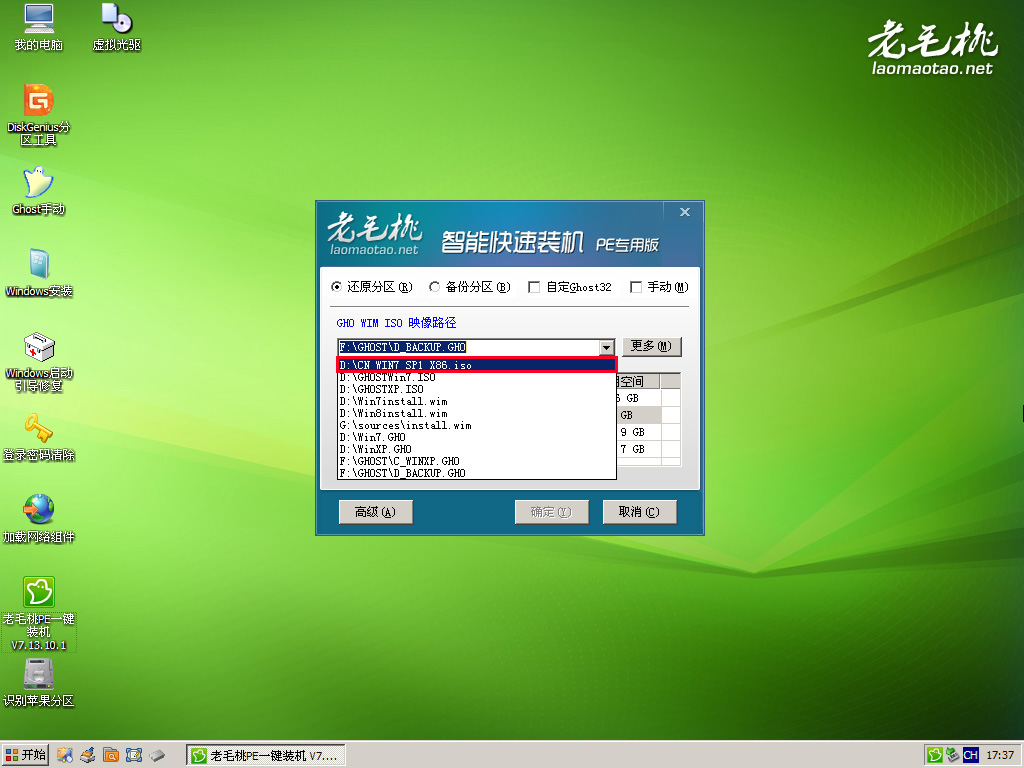Choose last F:\GHOST\D_BACKUP.GHO list entry
Screen dimensions: 1024x768
[477, 473]
